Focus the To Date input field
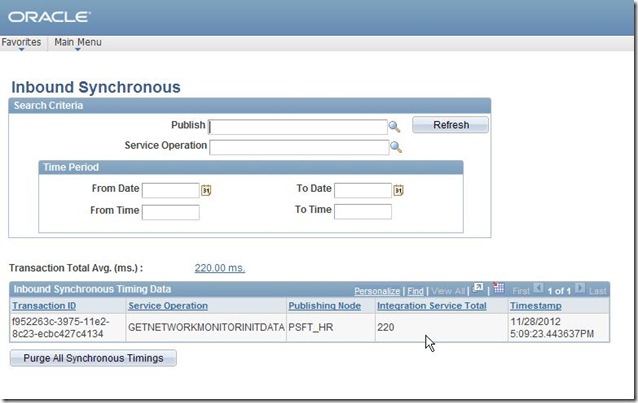 (x=363, y=191)
